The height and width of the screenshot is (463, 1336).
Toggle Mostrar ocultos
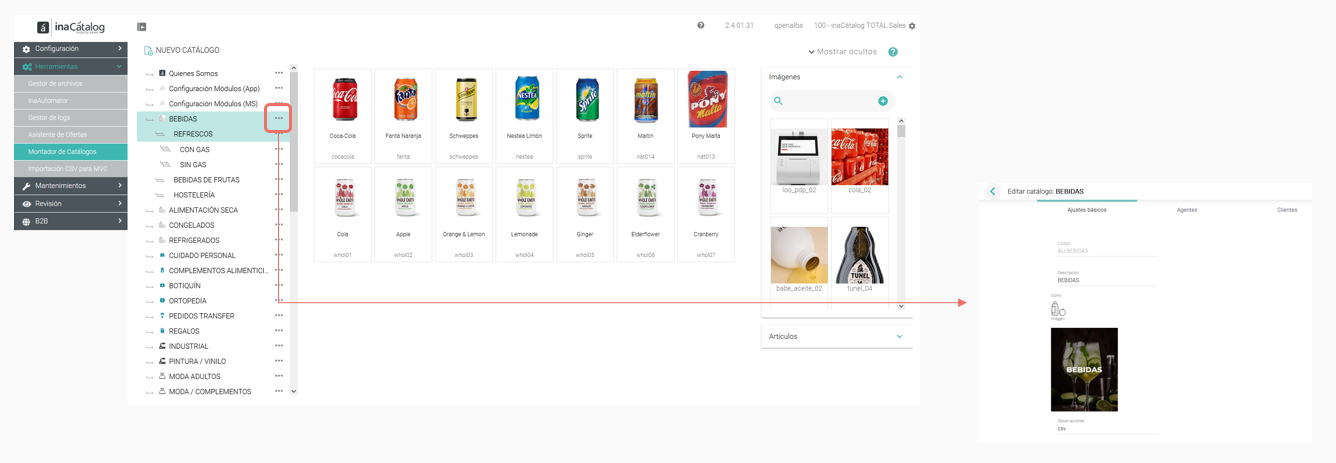(x=843, y=52)
